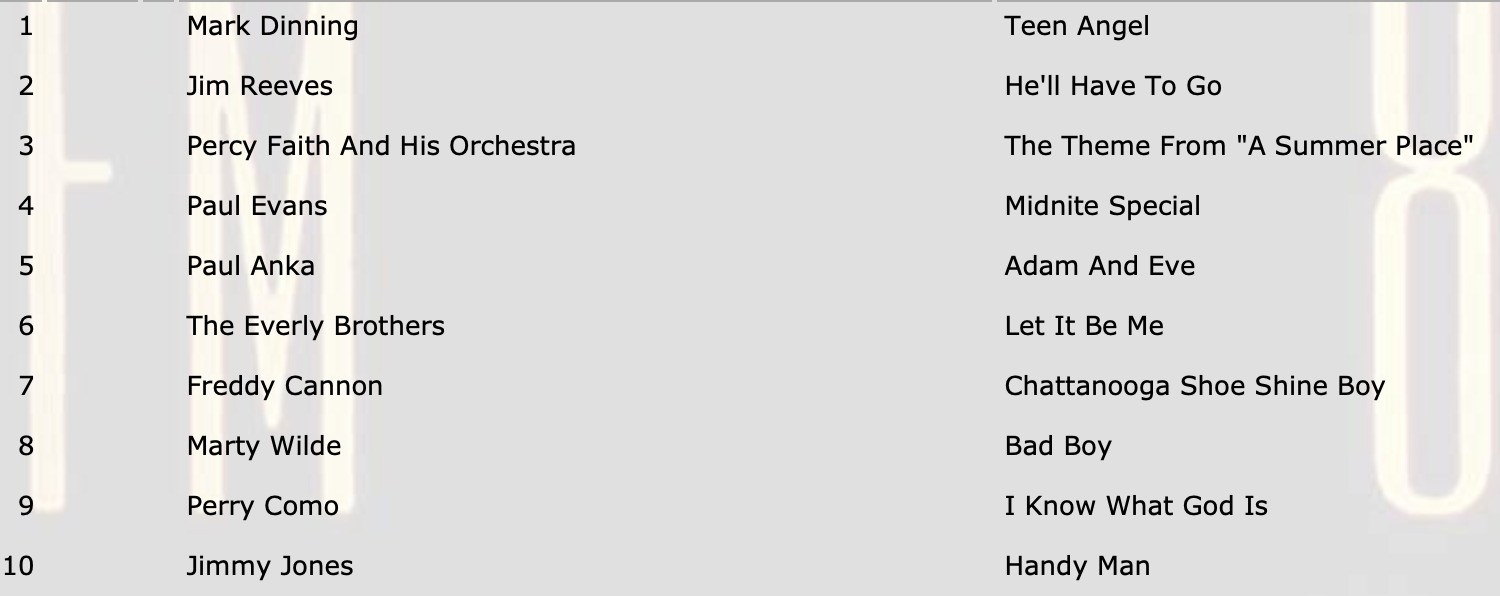Click the artist Paul Anka
The image size is (1500, 596).
[x=251, y=266]
